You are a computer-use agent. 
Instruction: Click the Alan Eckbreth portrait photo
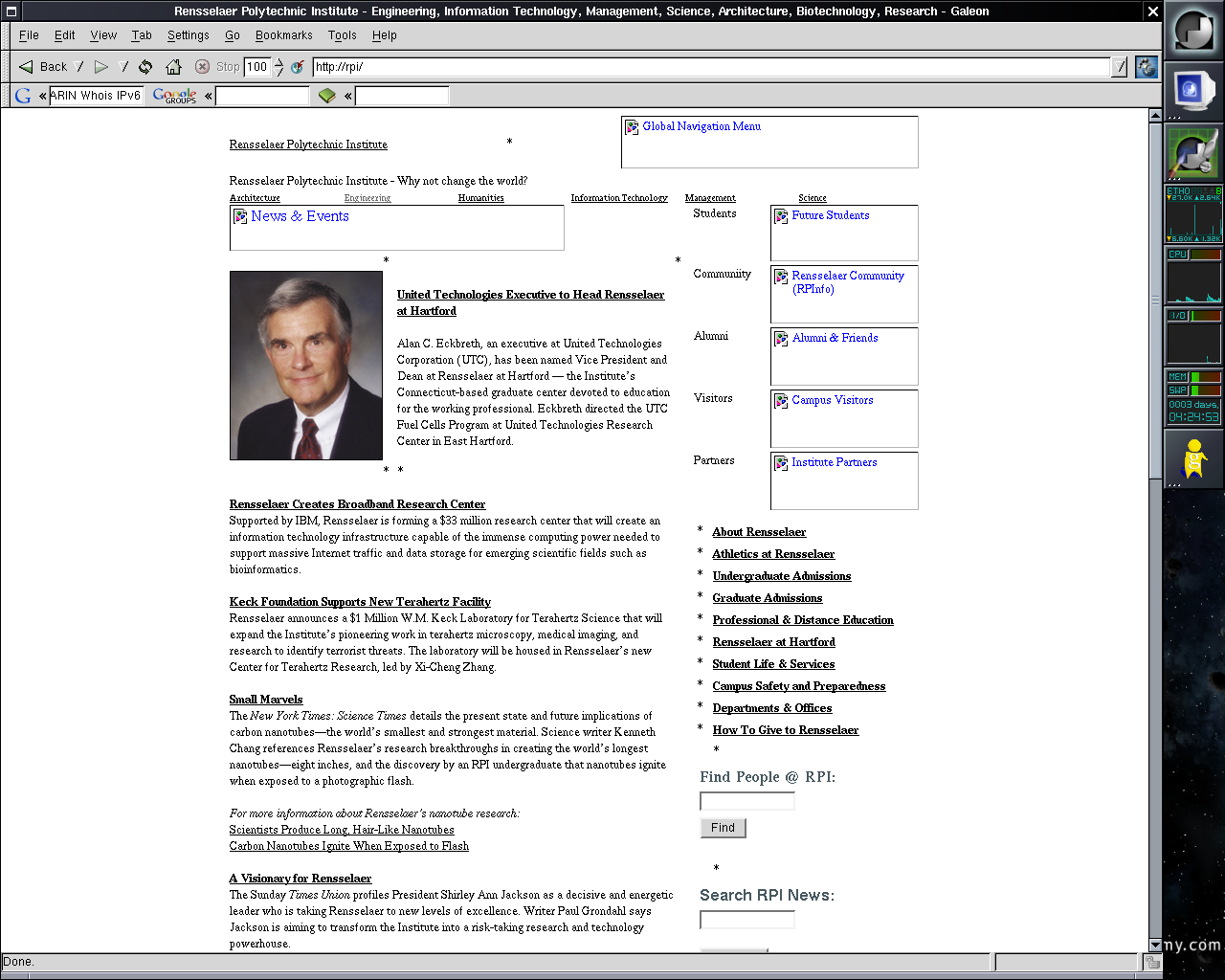tap(306, 366)
